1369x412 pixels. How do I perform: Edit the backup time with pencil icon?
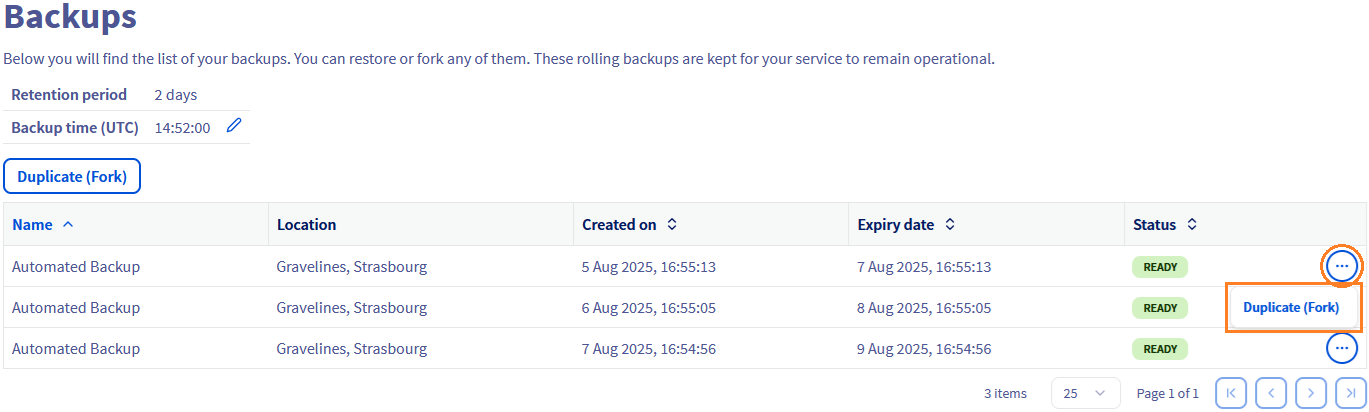(234, 126)
